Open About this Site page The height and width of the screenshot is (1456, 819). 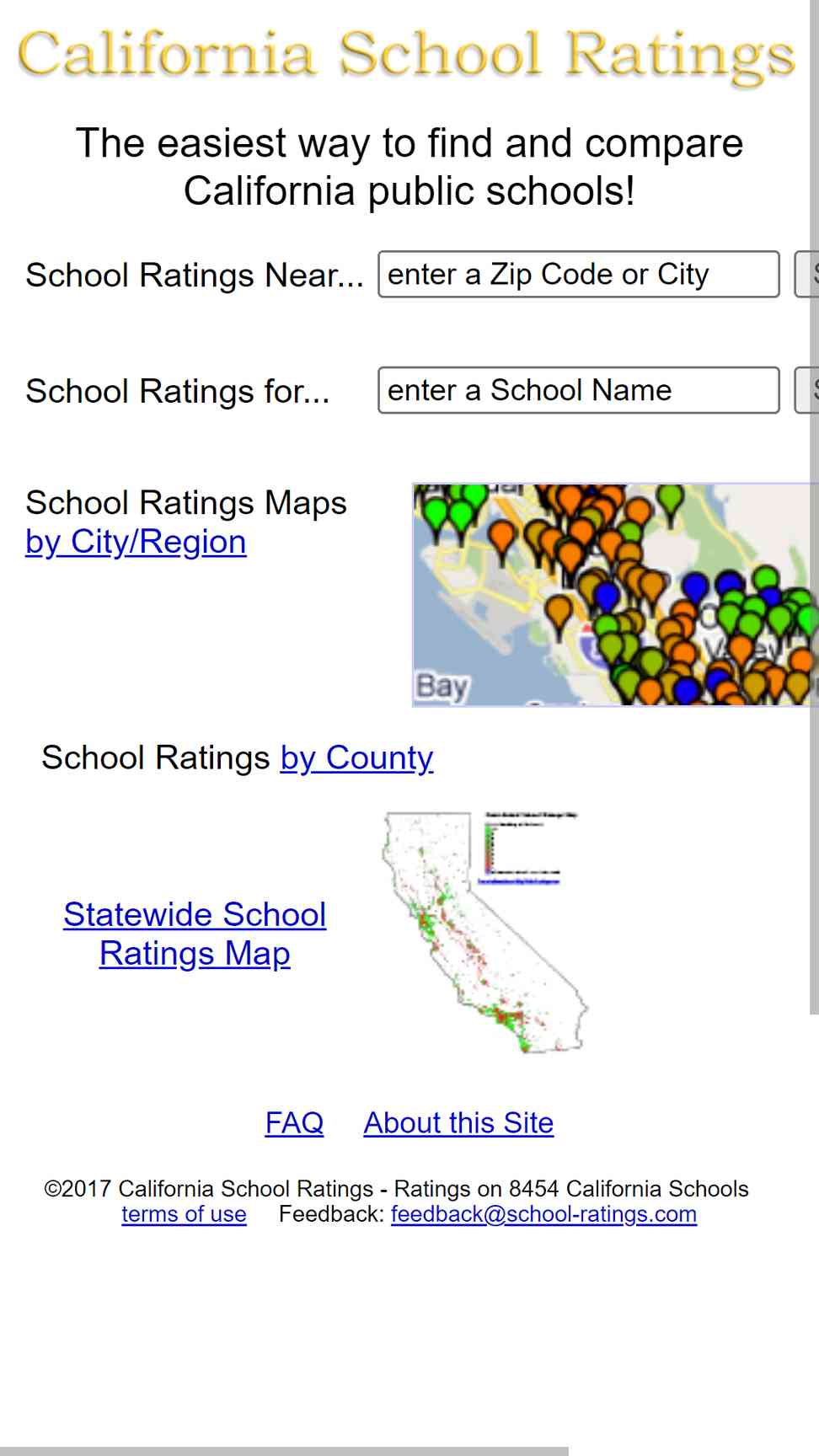tap(458, 1122)
